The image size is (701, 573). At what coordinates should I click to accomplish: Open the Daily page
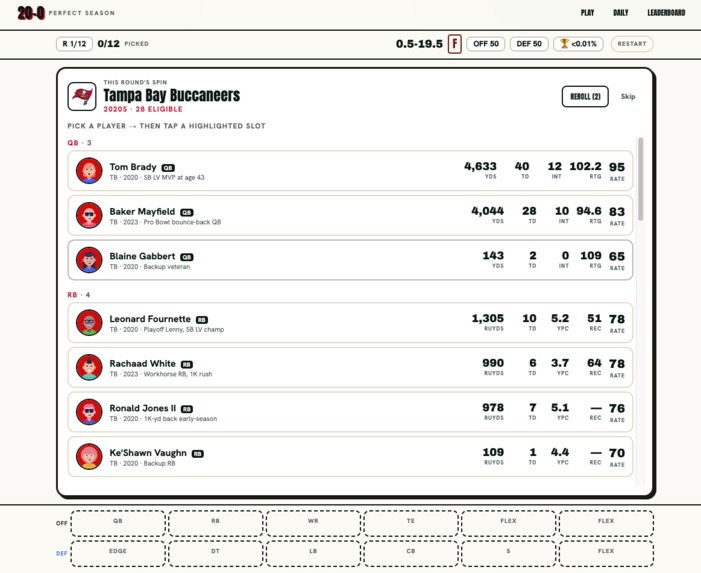[x=621, y=13]
